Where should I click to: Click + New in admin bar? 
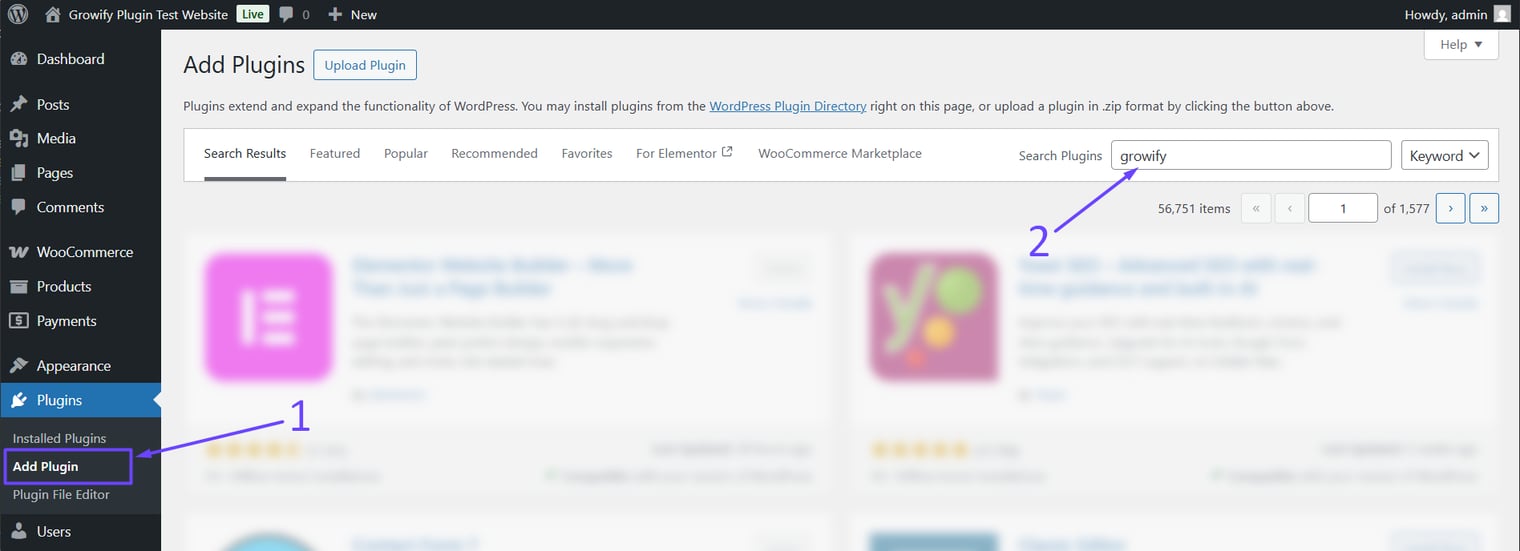pyautogui.click(x=352, y=14)
